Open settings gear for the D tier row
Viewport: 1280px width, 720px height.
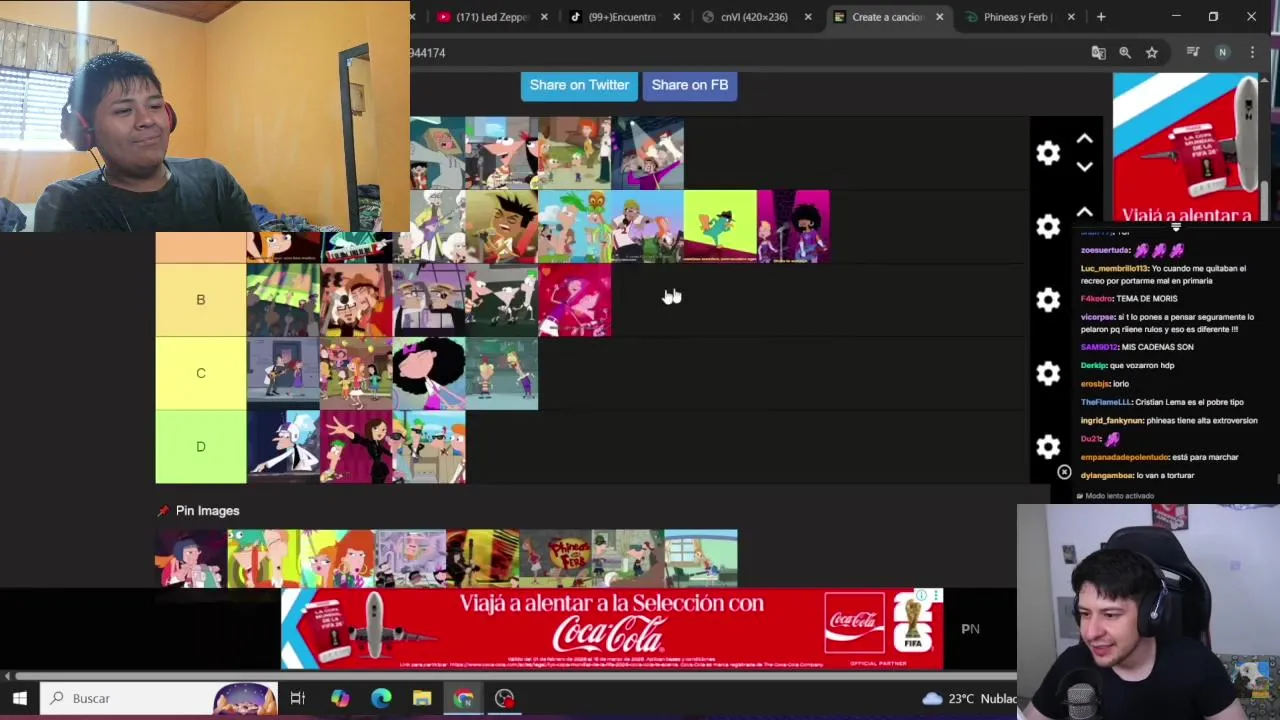[x=1048, y=446]
